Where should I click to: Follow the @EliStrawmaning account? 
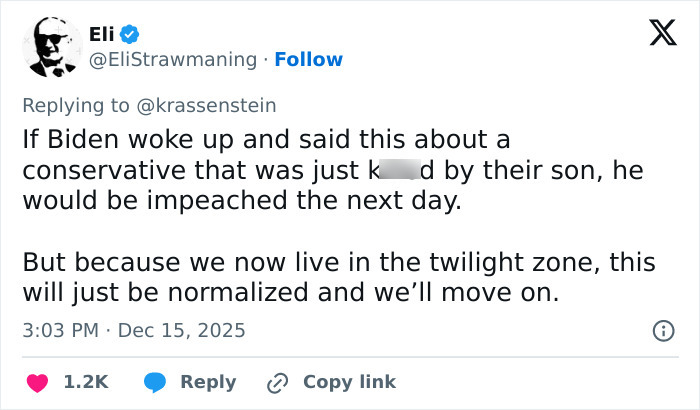[x=308, y=59]
